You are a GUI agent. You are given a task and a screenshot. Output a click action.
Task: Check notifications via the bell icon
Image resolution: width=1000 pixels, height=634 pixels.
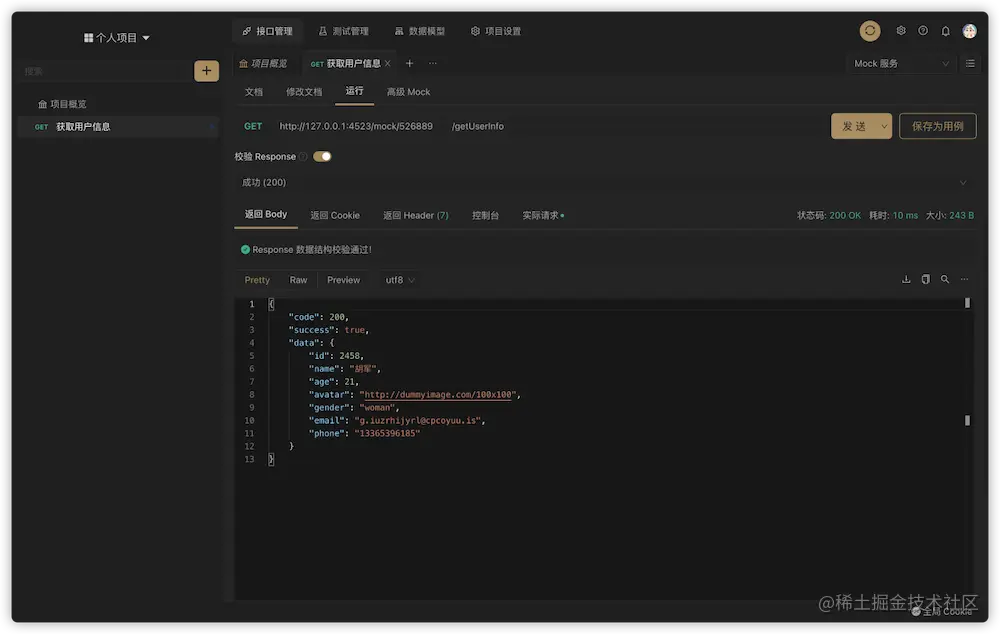pos(944,30)
